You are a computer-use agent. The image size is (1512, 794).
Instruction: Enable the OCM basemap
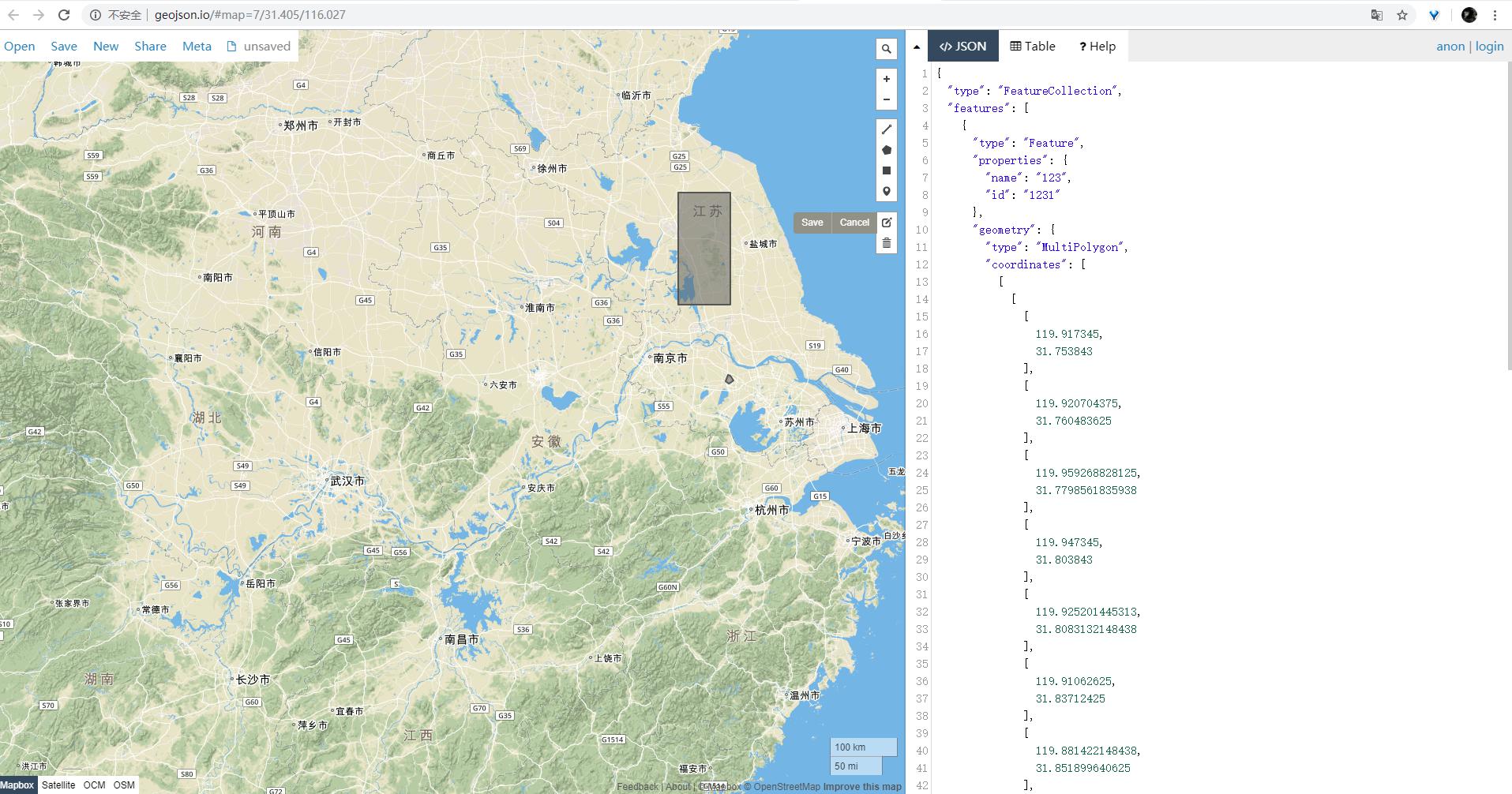pos(95,785)
